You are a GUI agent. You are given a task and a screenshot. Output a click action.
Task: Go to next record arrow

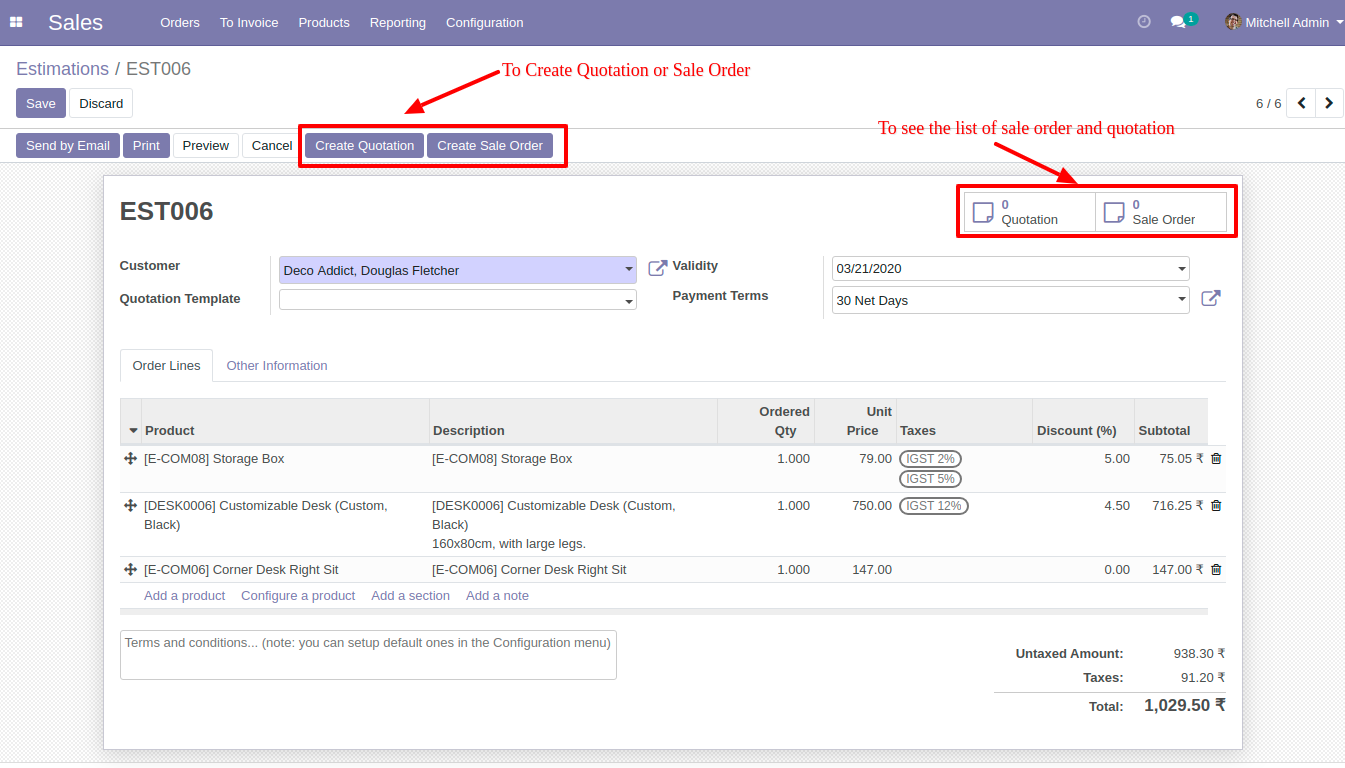pos(1329,103)
